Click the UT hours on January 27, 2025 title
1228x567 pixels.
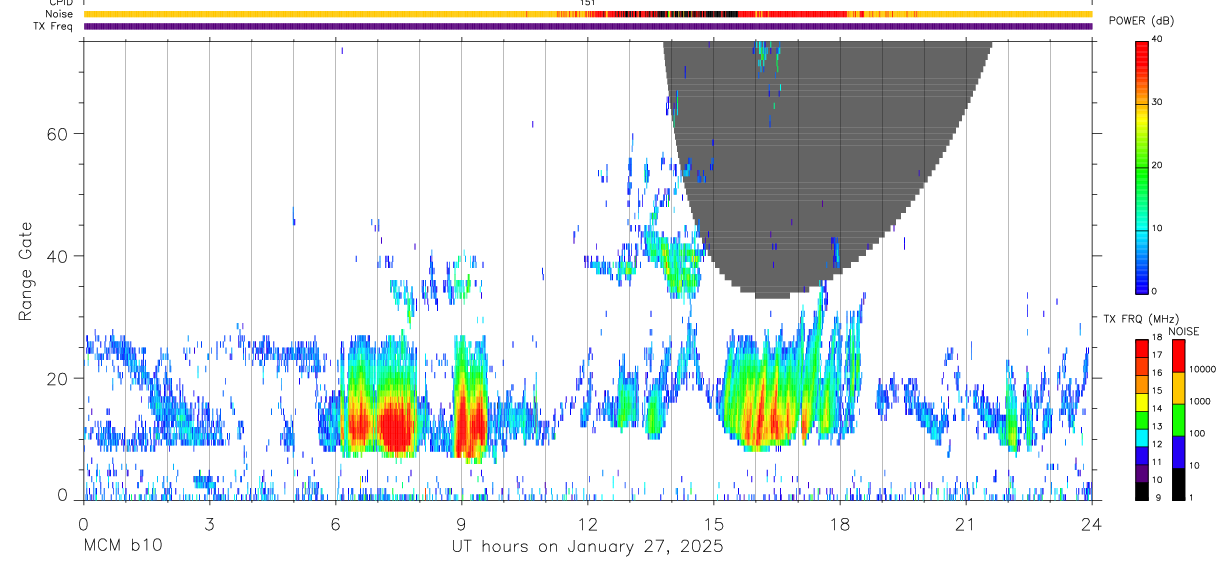(587, 547)
